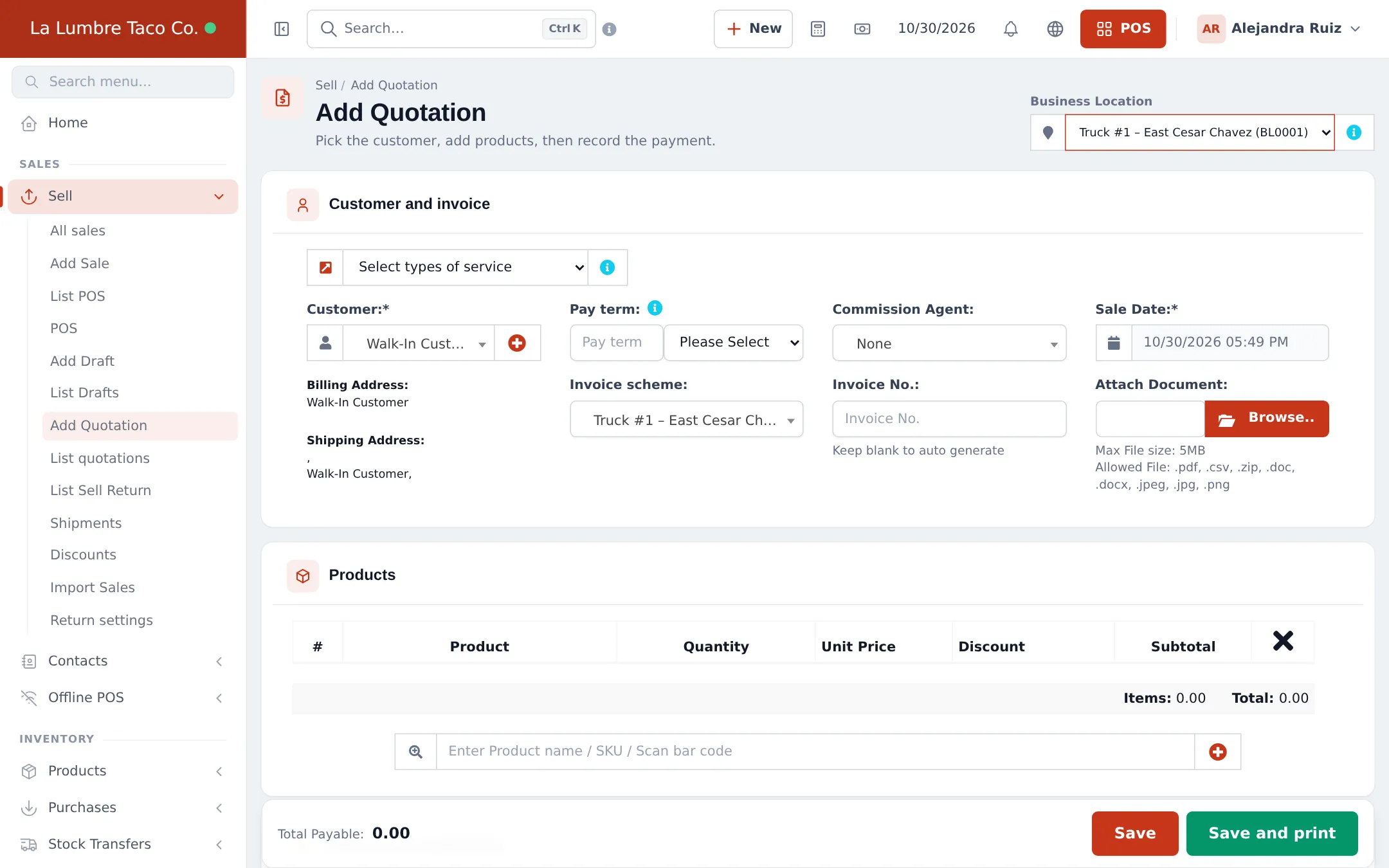Open the Business Location dropdown
Image resolution: width=1389 pixels, height=868 pixels.
[1200, 132]
